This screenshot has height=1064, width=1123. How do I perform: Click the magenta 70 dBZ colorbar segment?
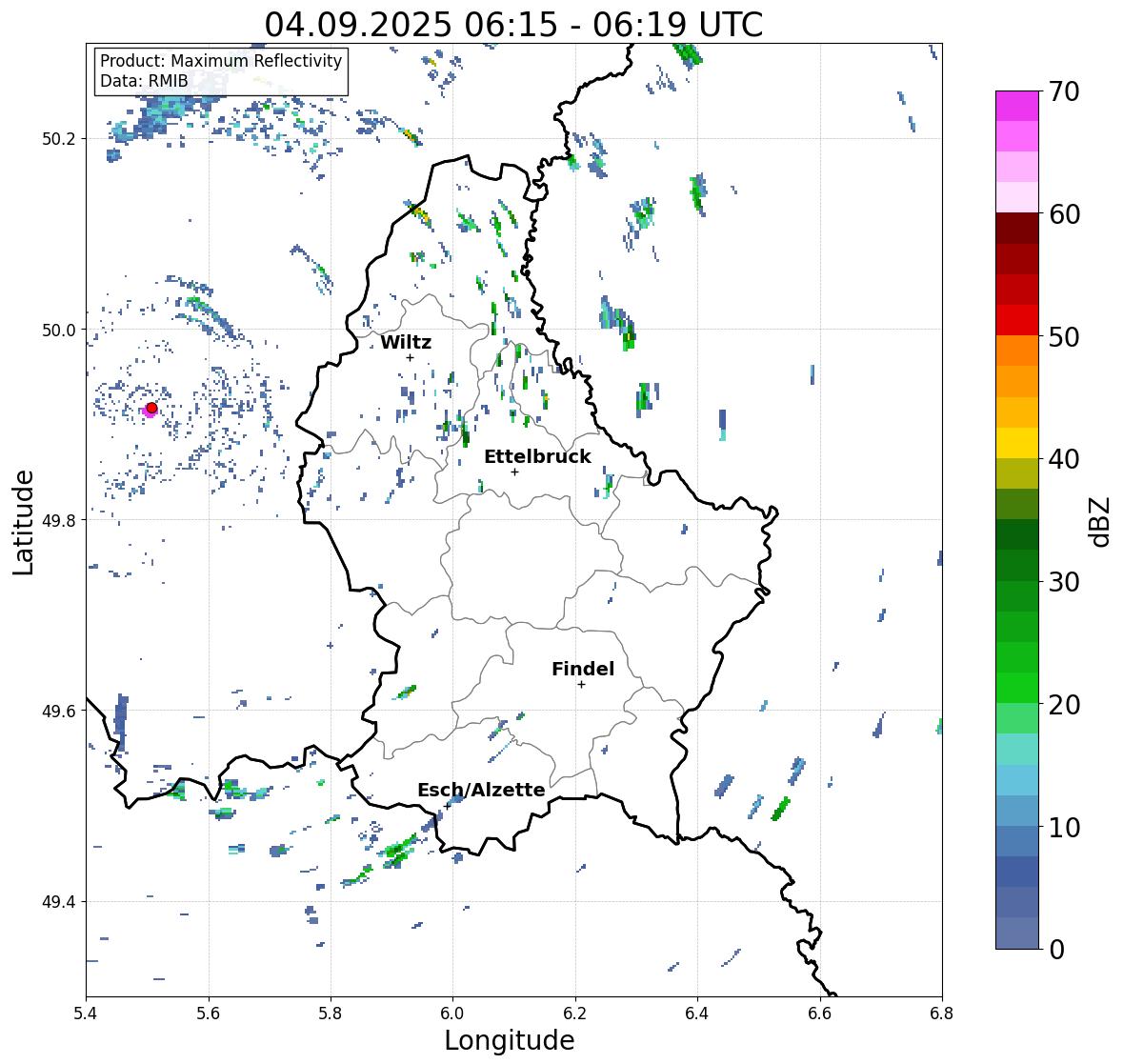(1017, 106)
